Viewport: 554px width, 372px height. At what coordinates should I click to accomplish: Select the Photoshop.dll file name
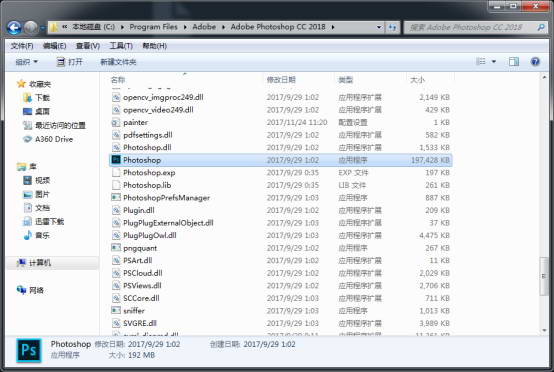(147, 147)
